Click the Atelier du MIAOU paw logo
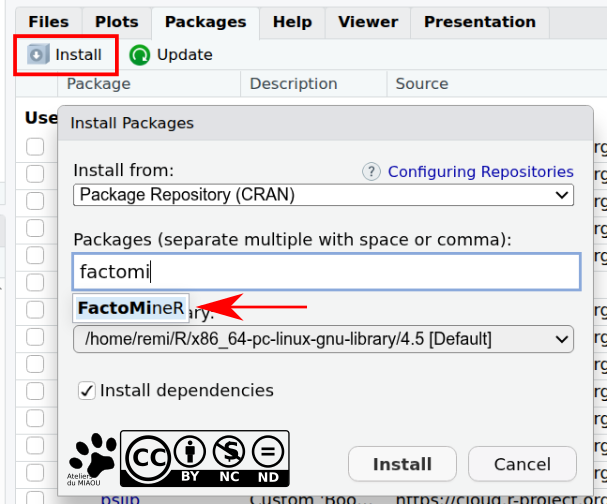This screenshot has width=607, height=504. 92,457
